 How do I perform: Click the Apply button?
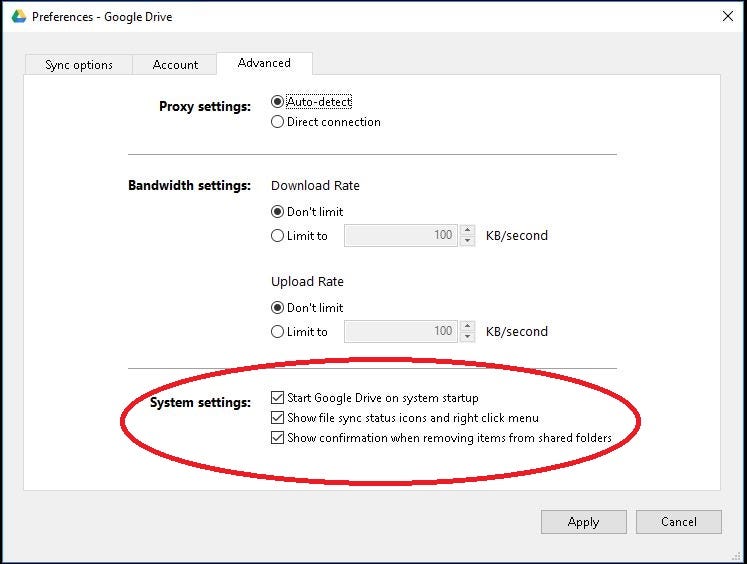584,522
